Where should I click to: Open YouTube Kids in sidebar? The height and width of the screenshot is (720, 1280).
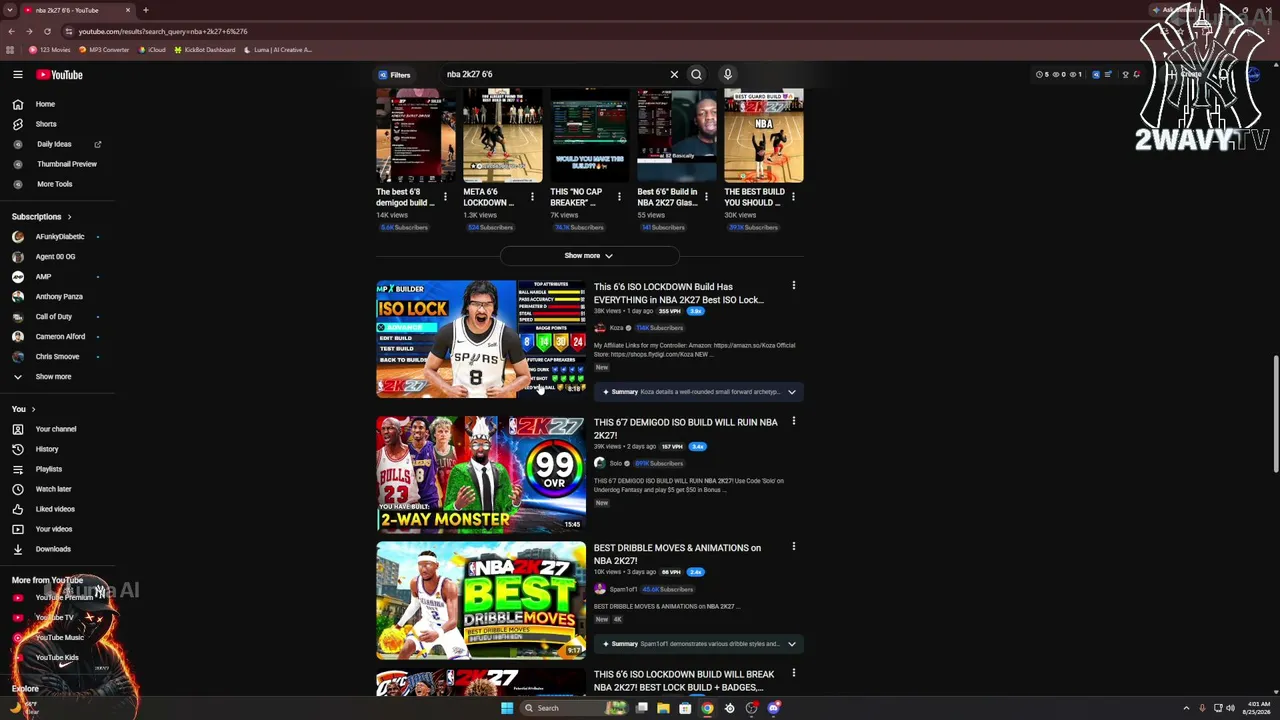point(57,657)
